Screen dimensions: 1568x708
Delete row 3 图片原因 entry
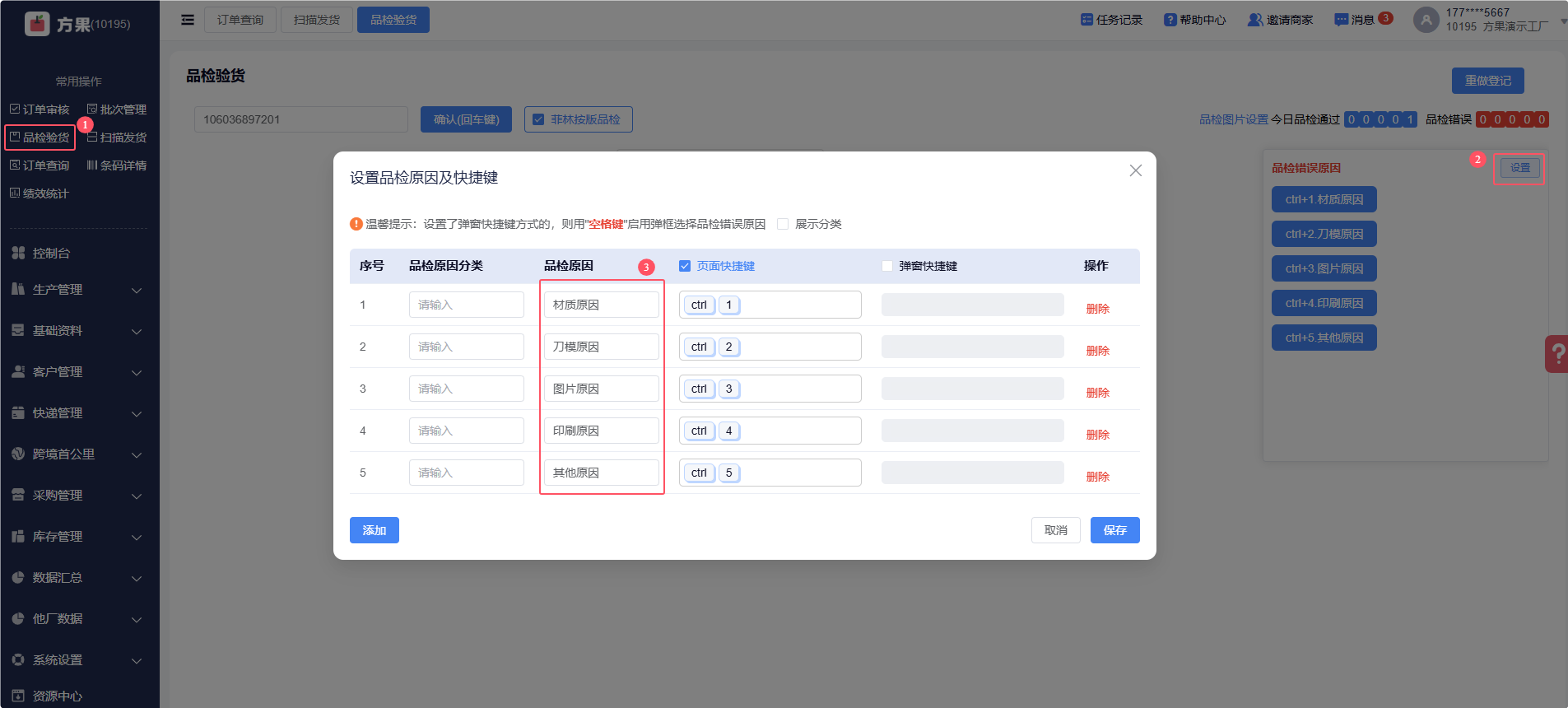tap(1097, 393)
